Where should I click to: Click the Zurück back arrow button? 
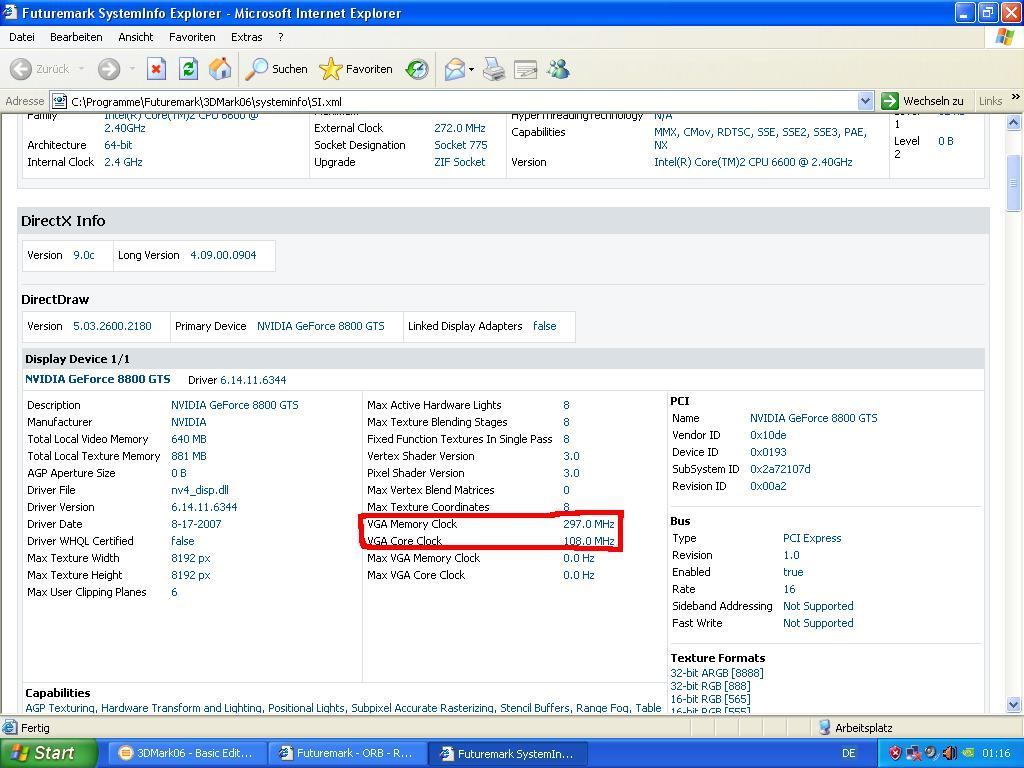(x=39, y=69)
